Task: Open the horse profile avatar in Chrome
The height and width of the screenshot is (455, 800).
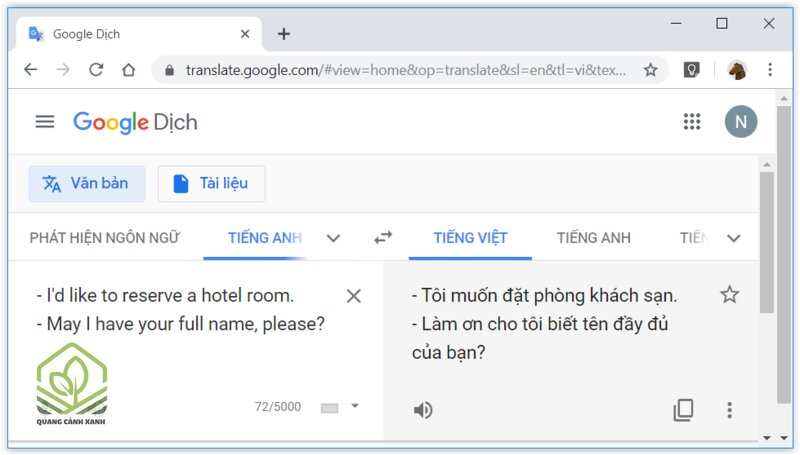Action: [737, 70]
